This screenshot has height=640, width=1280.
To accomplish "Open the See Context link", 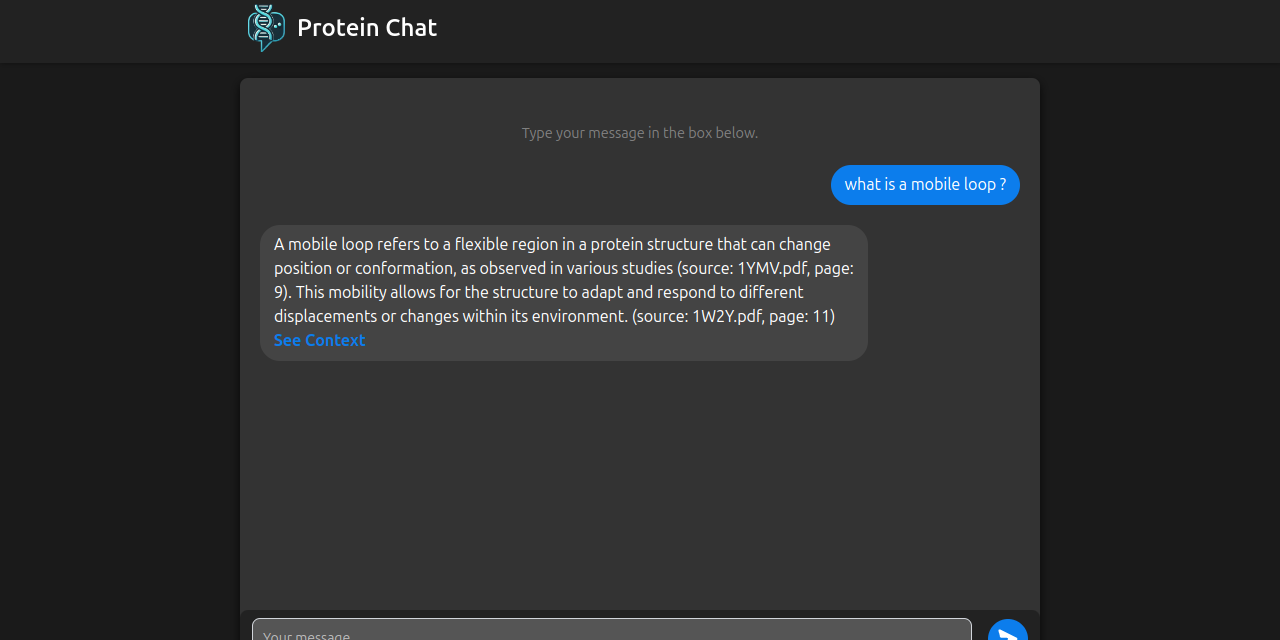I will coord(319,340).
